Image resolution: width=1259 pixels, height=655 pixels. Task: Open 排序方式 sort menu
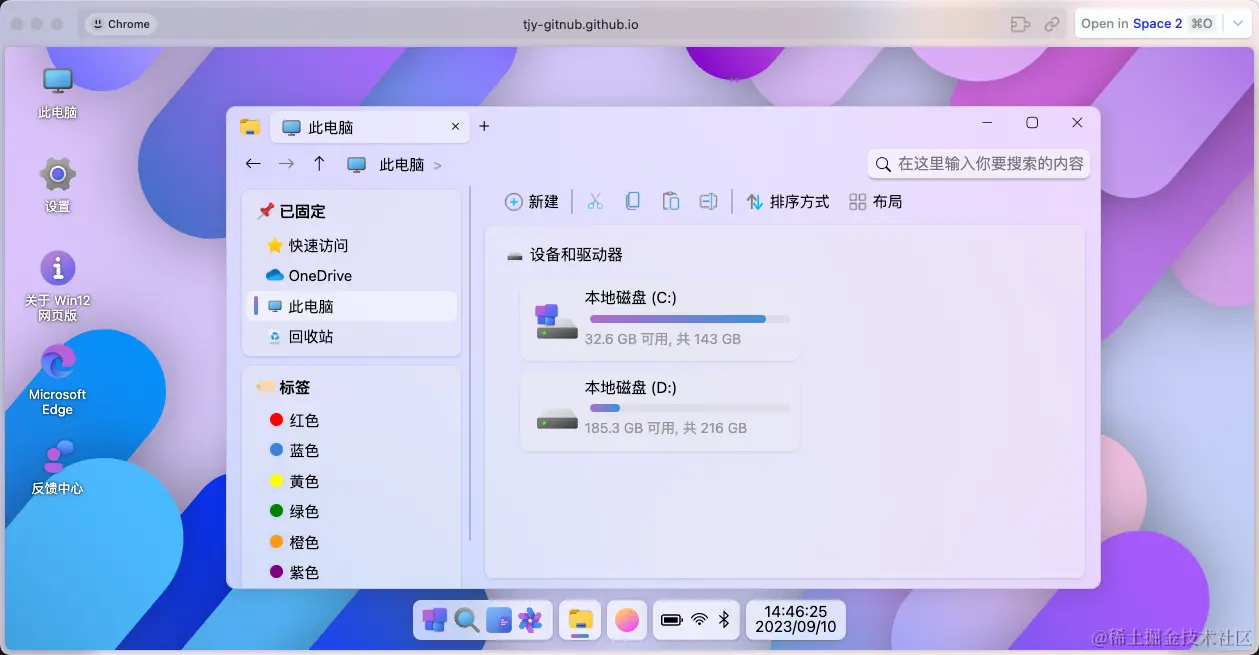(x=788, y=201)
